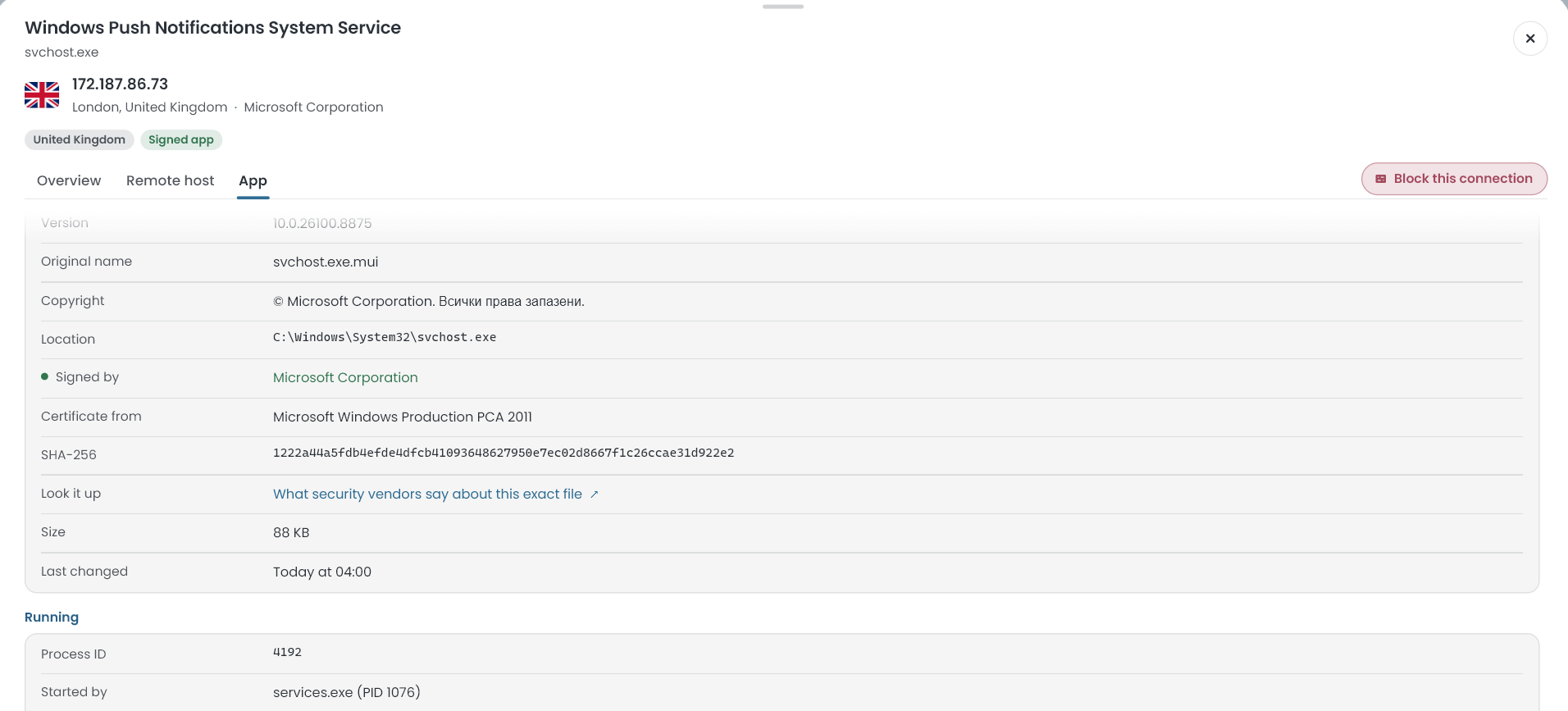Click the Last changed value Today at 04:00
1568x711 pixels.
click(322, 572)
